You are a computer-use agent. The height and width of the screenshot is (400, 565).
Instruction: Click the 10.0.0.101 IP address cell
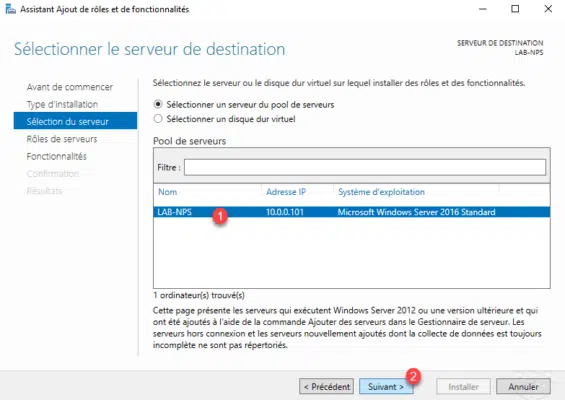pos(285,212)
